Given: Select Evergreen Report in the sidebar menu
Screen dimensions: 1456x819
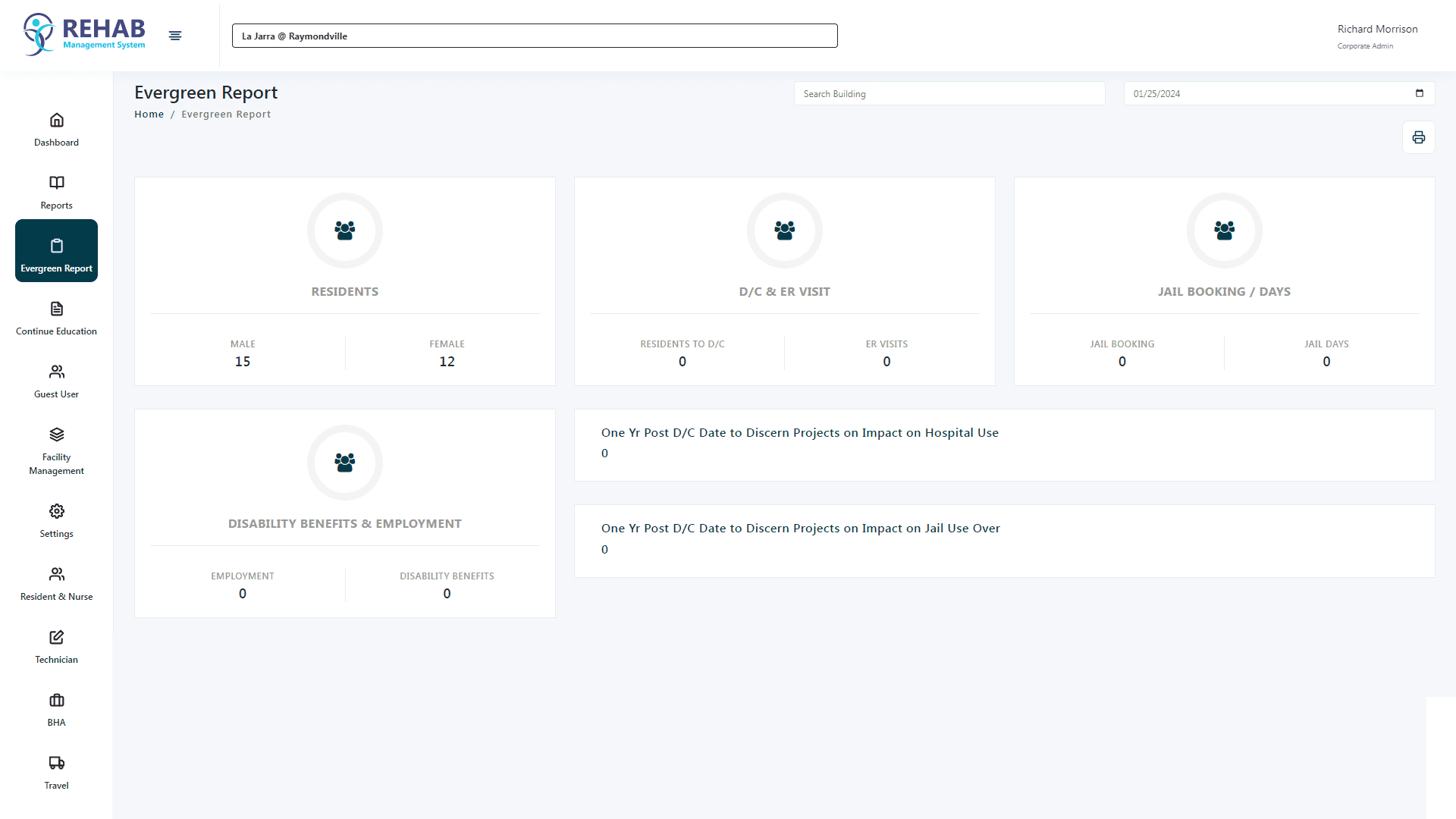Looking at the screenshot, I should tap(56, 250).
